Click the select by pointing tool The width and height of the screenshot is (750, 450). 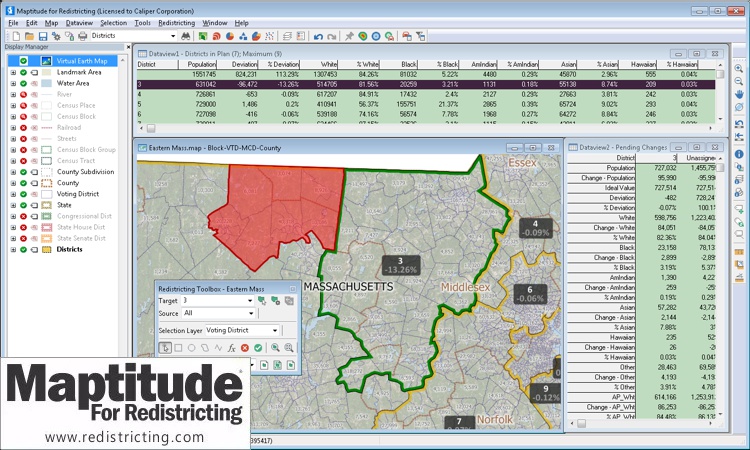[x=165, y=348]
